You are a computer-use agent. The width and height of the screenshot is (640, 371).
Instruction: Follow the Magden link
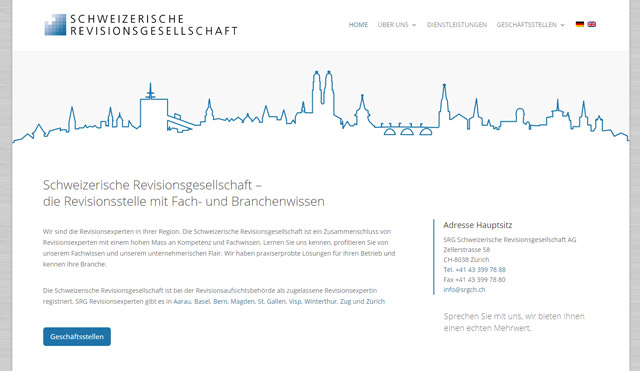point(242,302)
